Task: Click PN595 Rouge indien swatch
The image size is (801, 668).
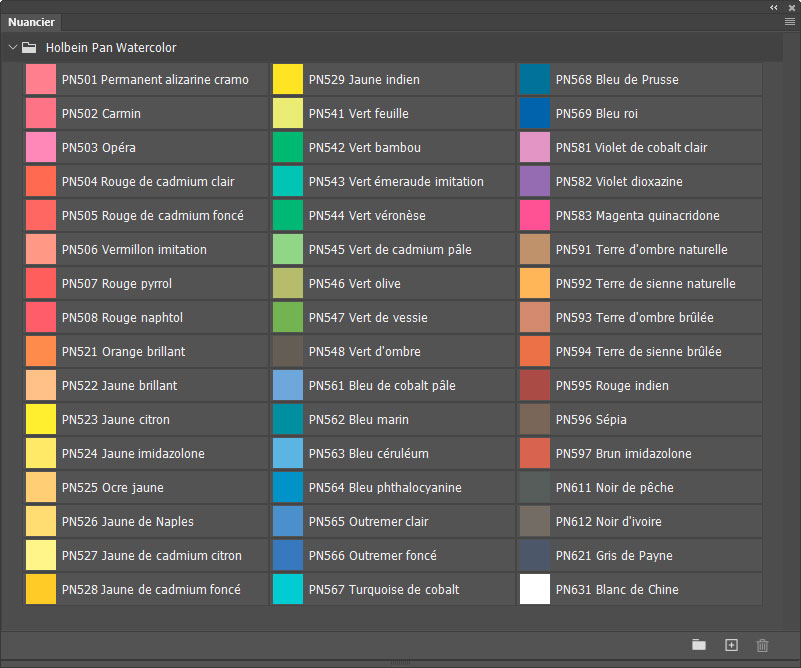Action: tap(535, 386)
